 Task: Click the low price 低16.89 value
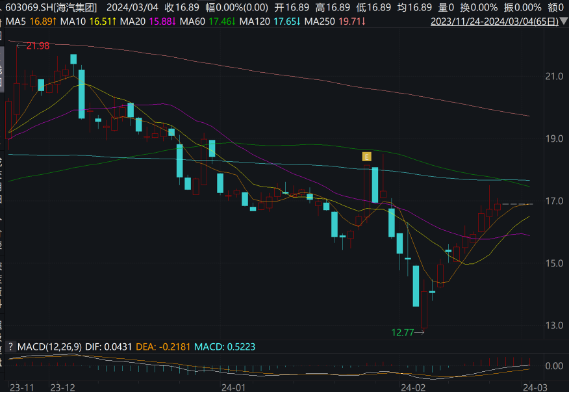pos(374,7)
